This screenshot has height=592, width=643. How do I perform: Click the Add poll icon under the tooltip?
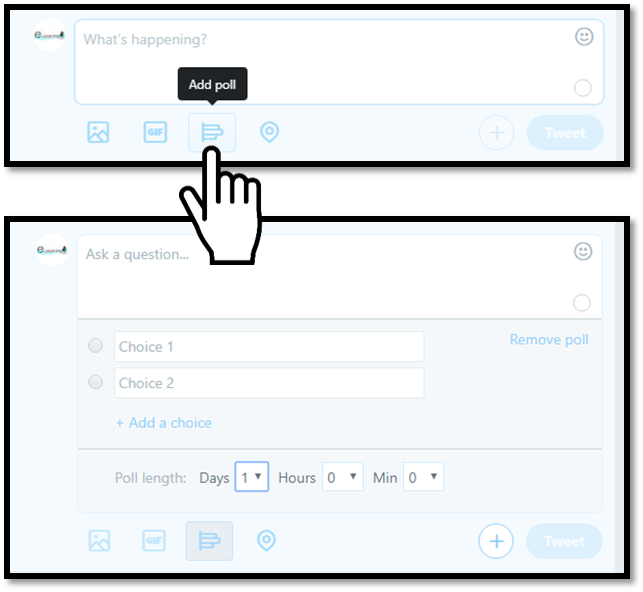click(212, 132)
